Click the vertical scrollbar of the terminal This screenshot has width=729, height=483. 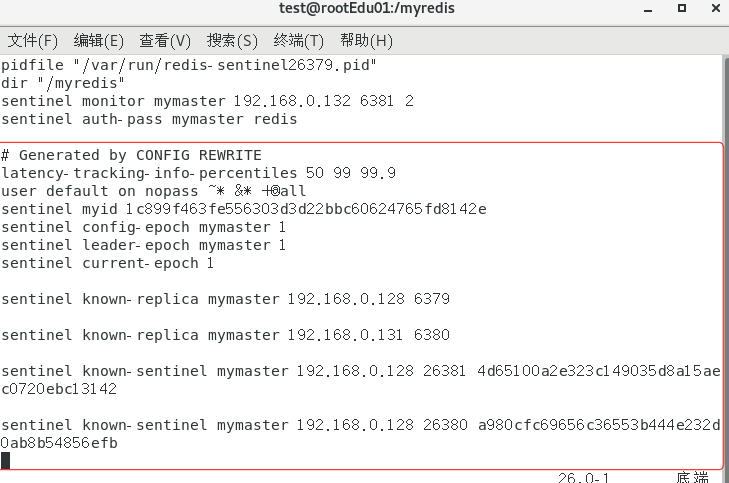click(x=724, y=260)
